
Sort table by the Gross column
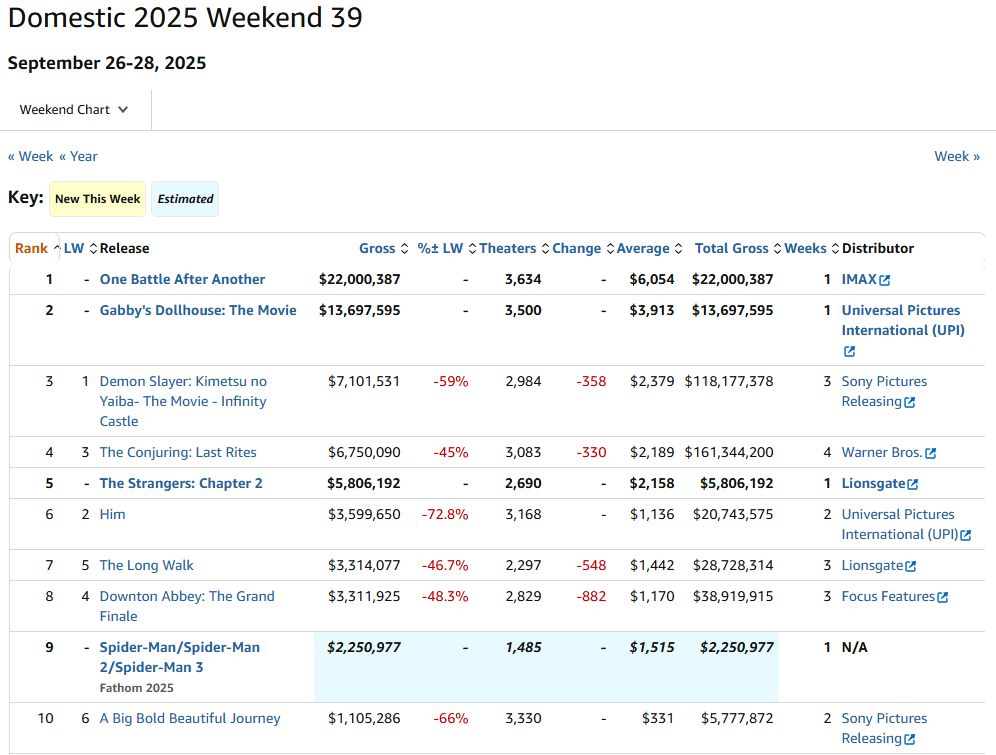tap(384, 248)
